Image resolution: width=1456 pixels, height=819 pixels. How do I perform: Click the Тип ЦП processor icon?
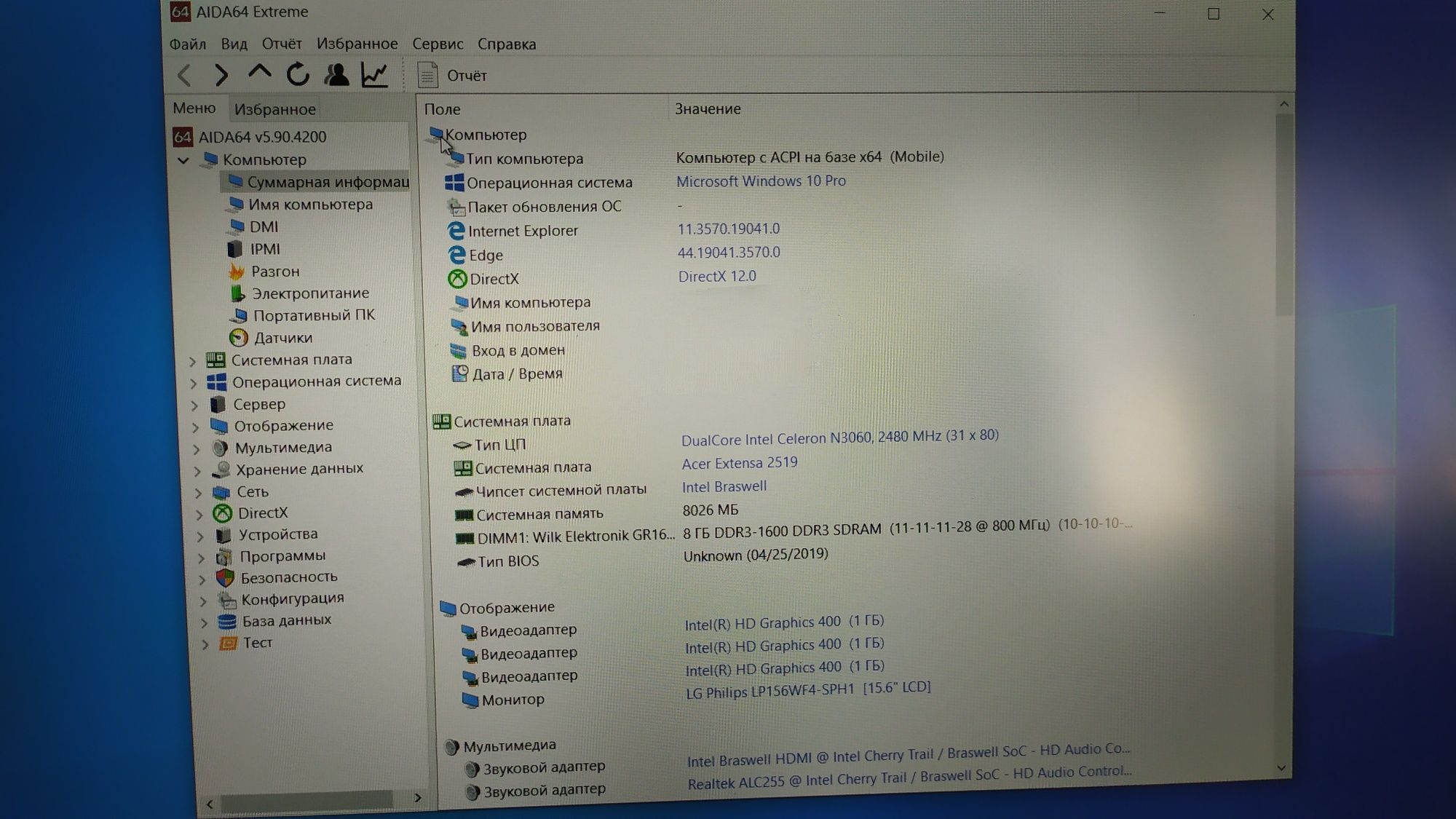pyautogui.click(x=462, y=445)
